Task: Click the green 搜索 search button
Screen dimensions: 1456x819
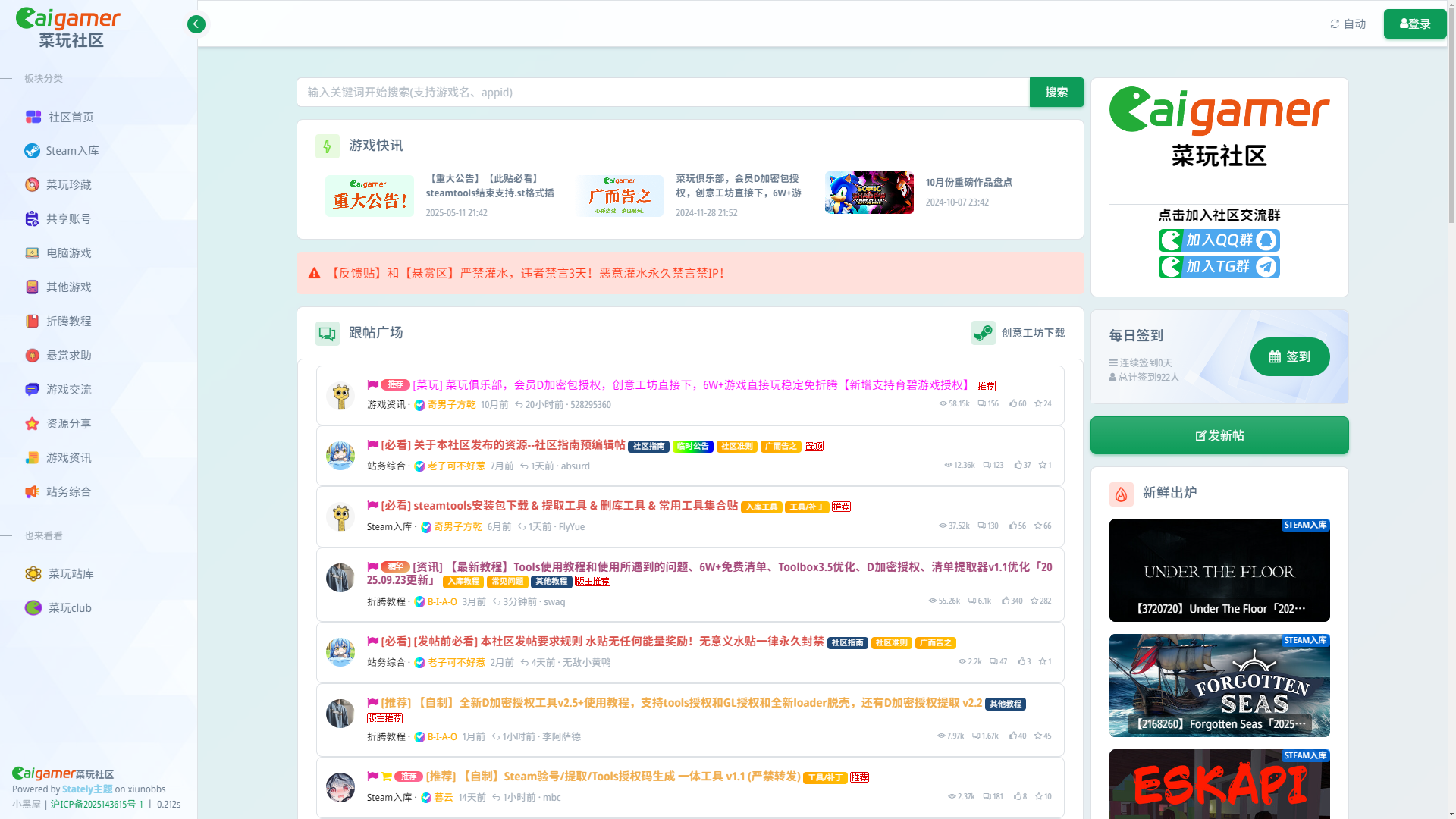Action: click(1056, 93)
